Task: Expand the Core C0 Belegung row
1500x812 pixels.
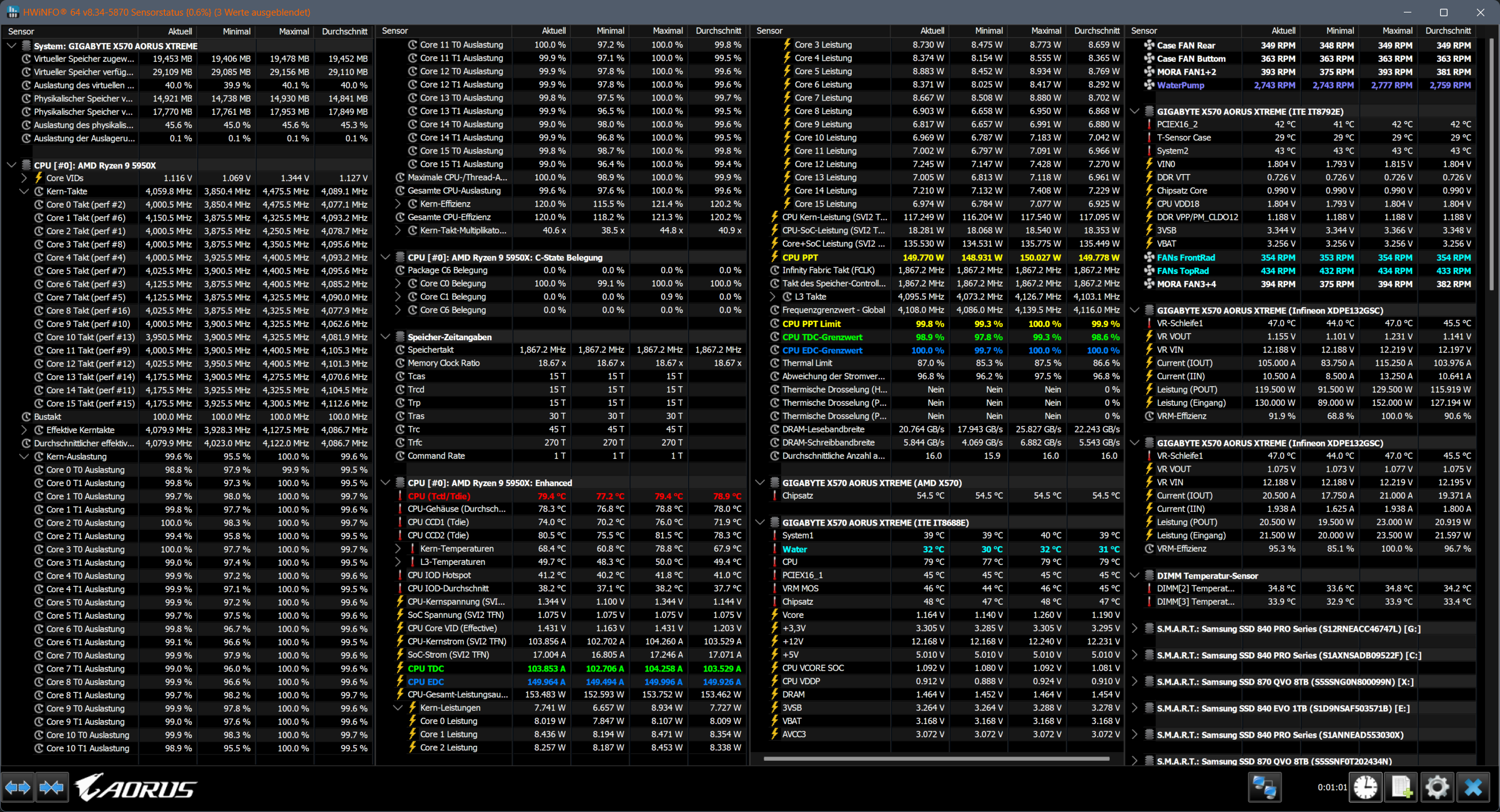Action: pyautogui.click(x=398, y=283)
